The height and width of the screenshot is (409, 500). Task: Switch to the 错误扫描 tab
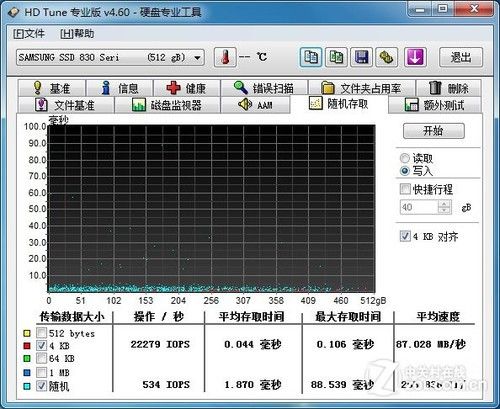point(264,88)
